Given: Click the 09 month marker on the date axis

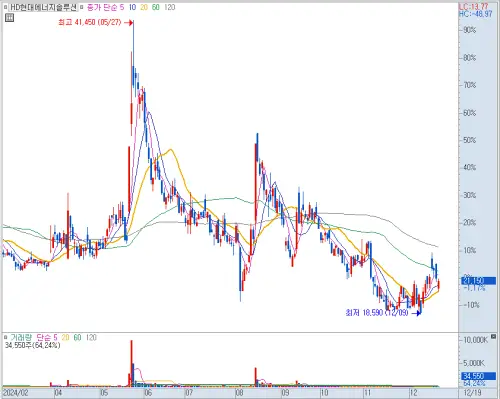Looking at the screenshot, I should pos(285,393).
